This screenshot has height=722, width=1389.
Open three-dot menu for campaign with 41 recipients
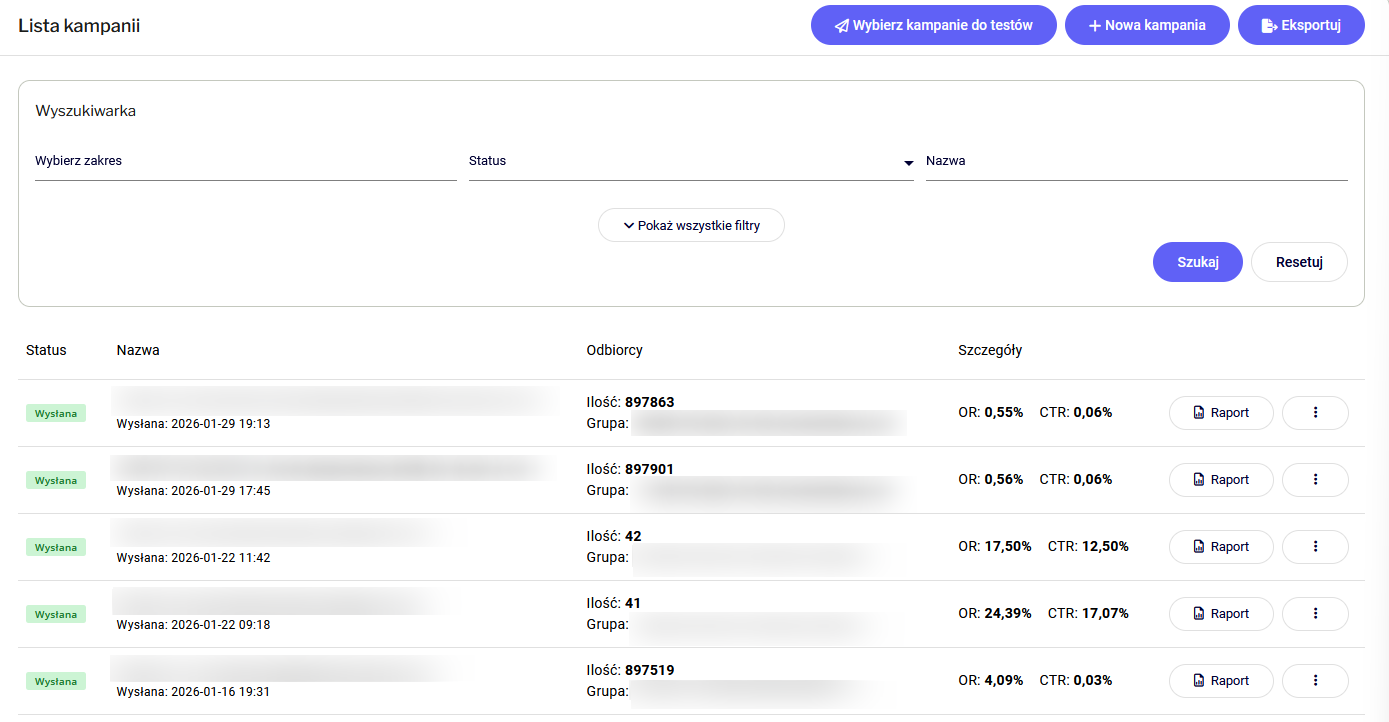[x=1315, y=614]
